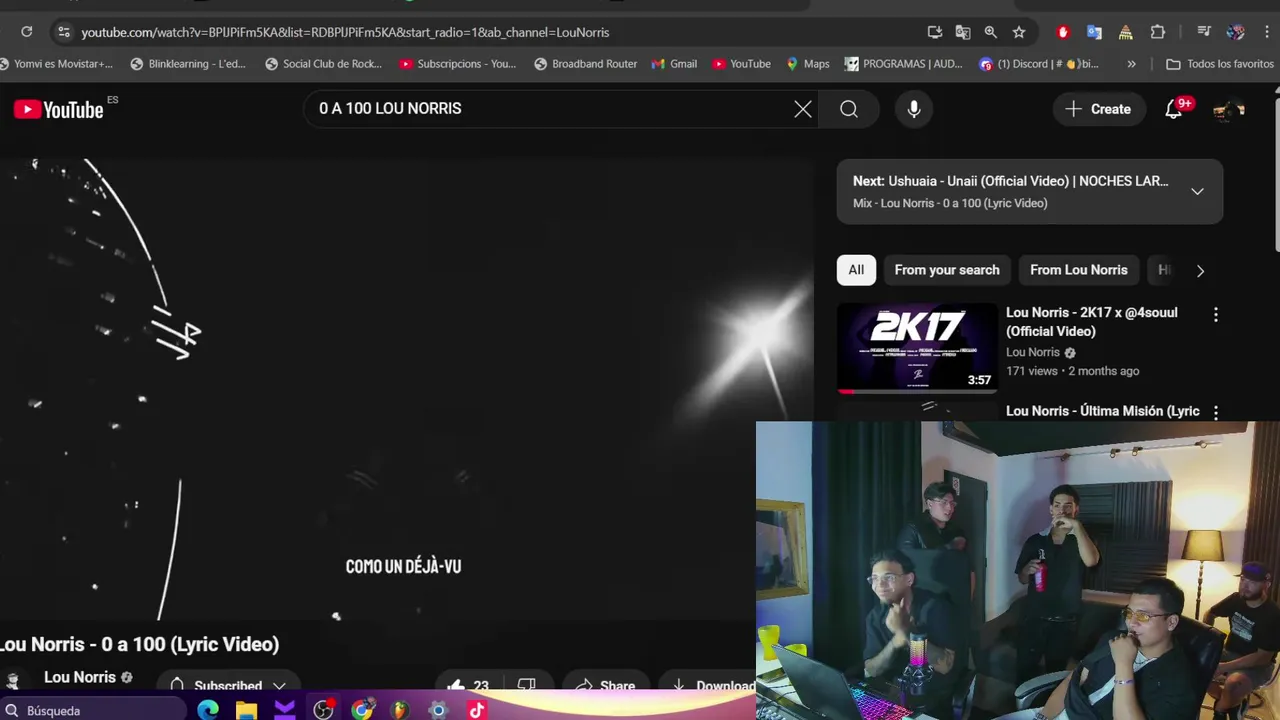Screen dimensions: 1280x720
Task: Open PROGRAMAS | AUD... bookmark
Action: click(904, 64)
